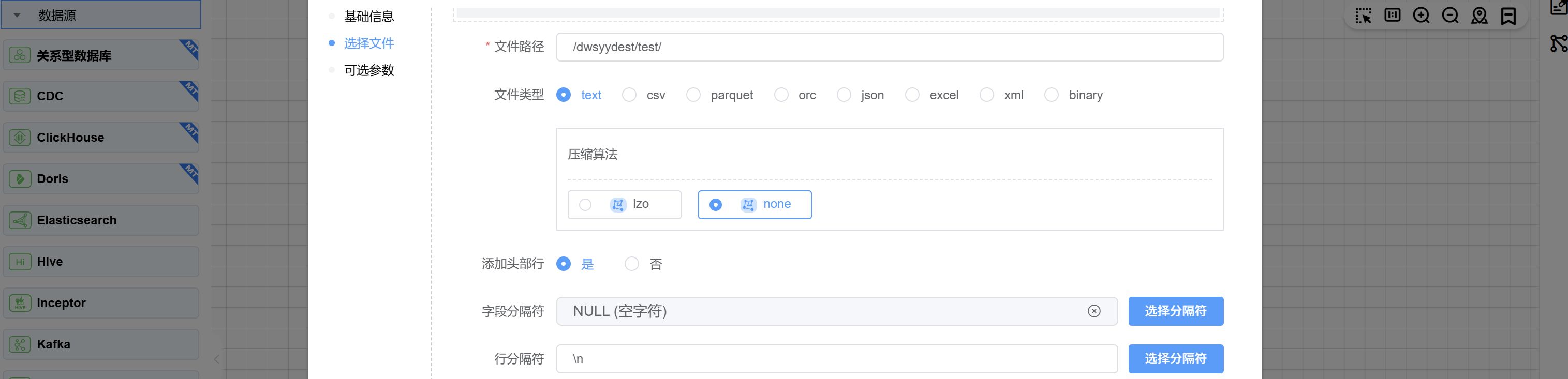Zoom out on the canvas

click(x=1450, y=15)
